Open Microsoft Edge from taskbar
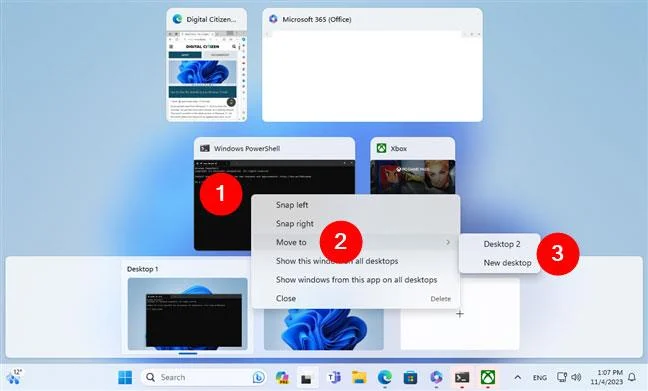This screenshot has width=648, height=391. tap(384, 377)
